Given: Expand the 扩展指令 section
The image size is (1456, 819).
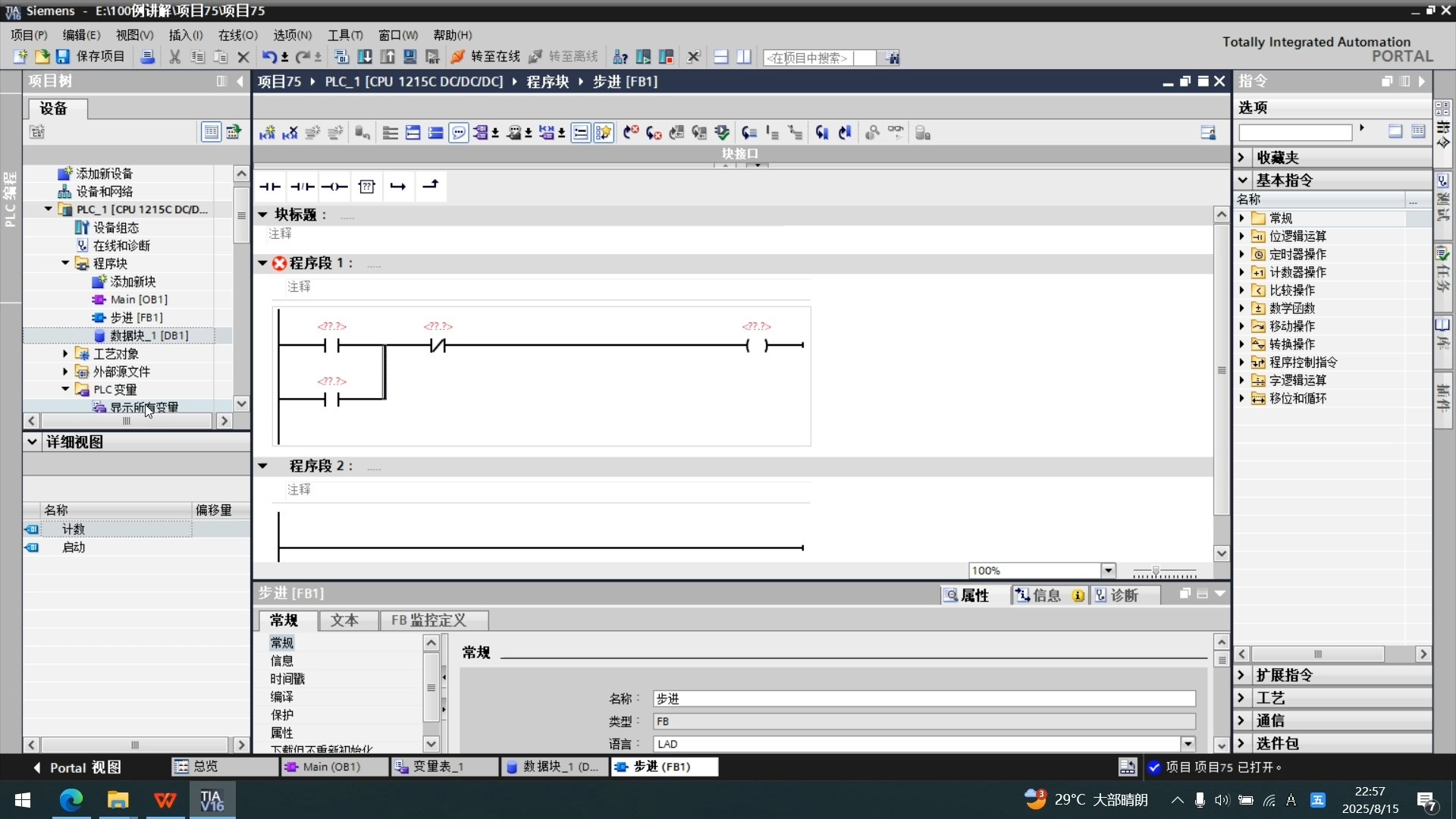Looking at the screenshot, I should (1241, 675).
